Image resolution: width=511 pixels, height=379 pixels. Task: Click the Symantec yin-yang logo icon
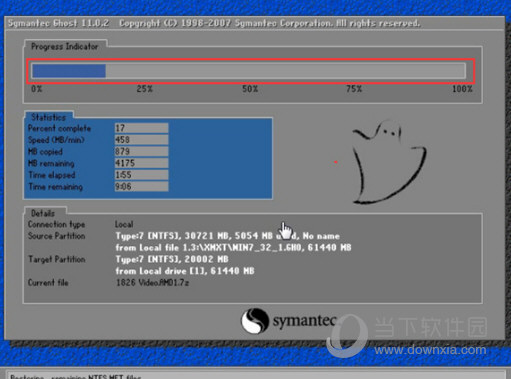255,321
